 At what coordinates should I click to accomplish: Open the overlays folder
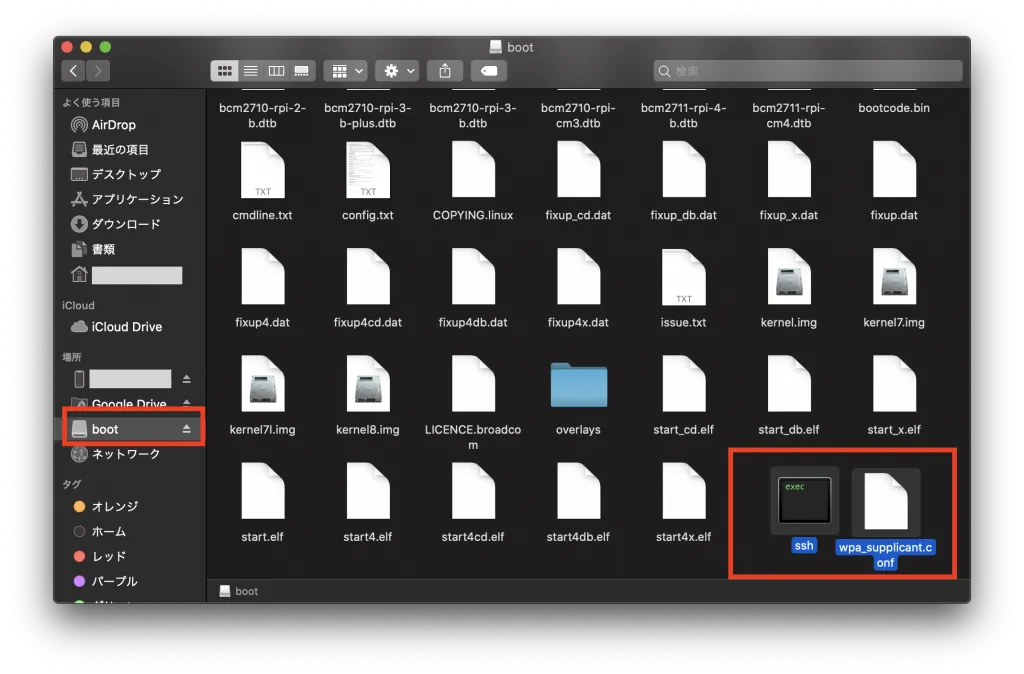(578, 384)
